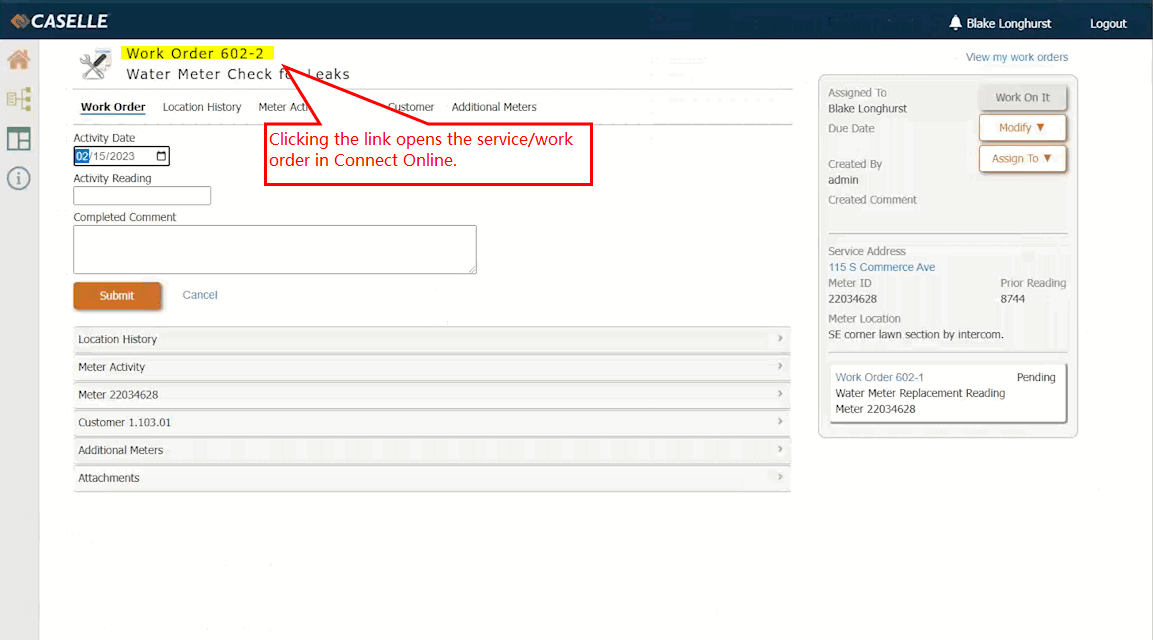1153x640 pixels.
Task: Open the hierarchy tree icon in sidebar
Action: tap(18, 99)
